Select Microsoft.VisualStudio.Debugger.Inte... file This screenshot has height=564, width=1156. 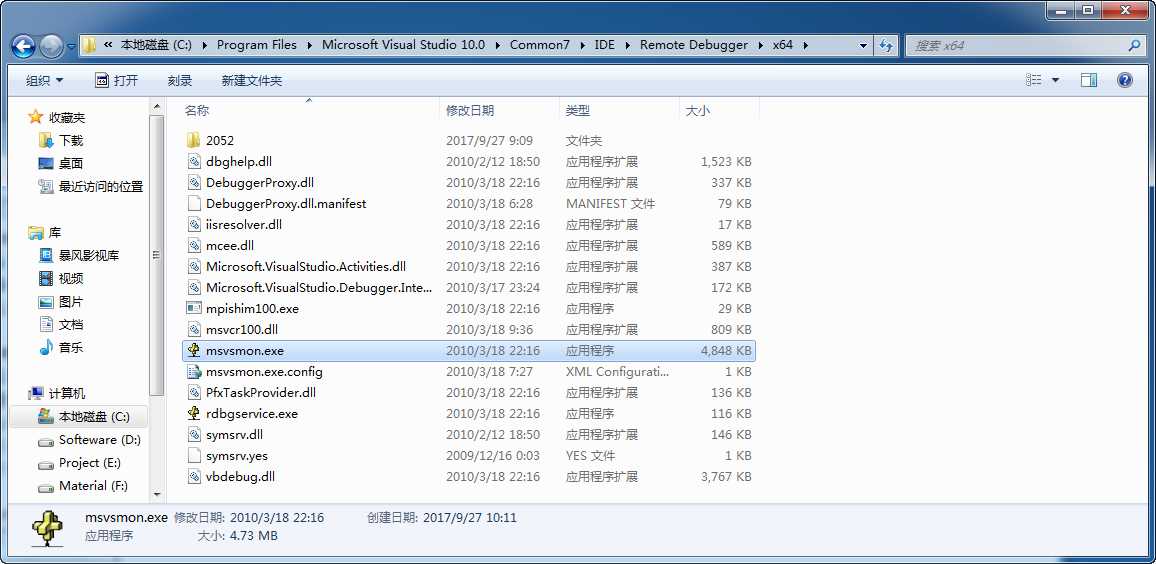click(x=318, y=288)
